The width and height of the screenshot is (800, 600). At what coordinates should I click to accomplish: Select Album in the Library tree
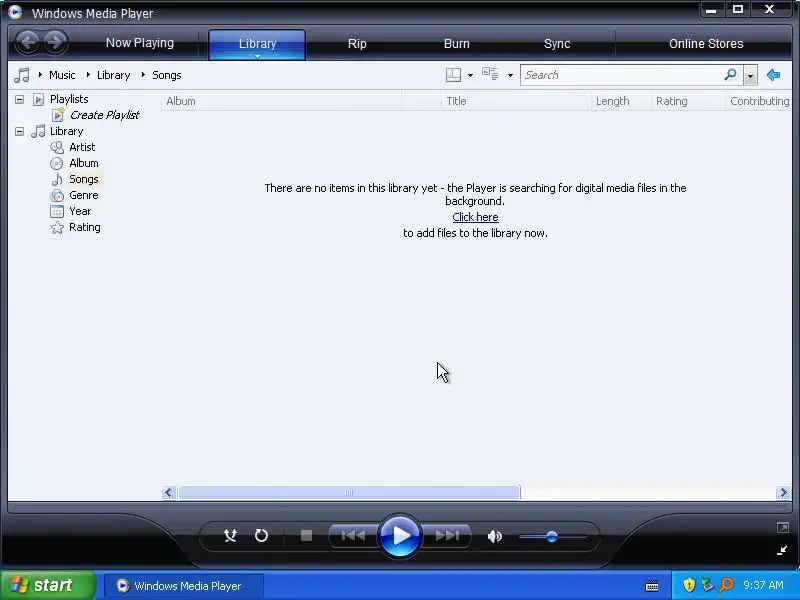click(x=84, y=163)
